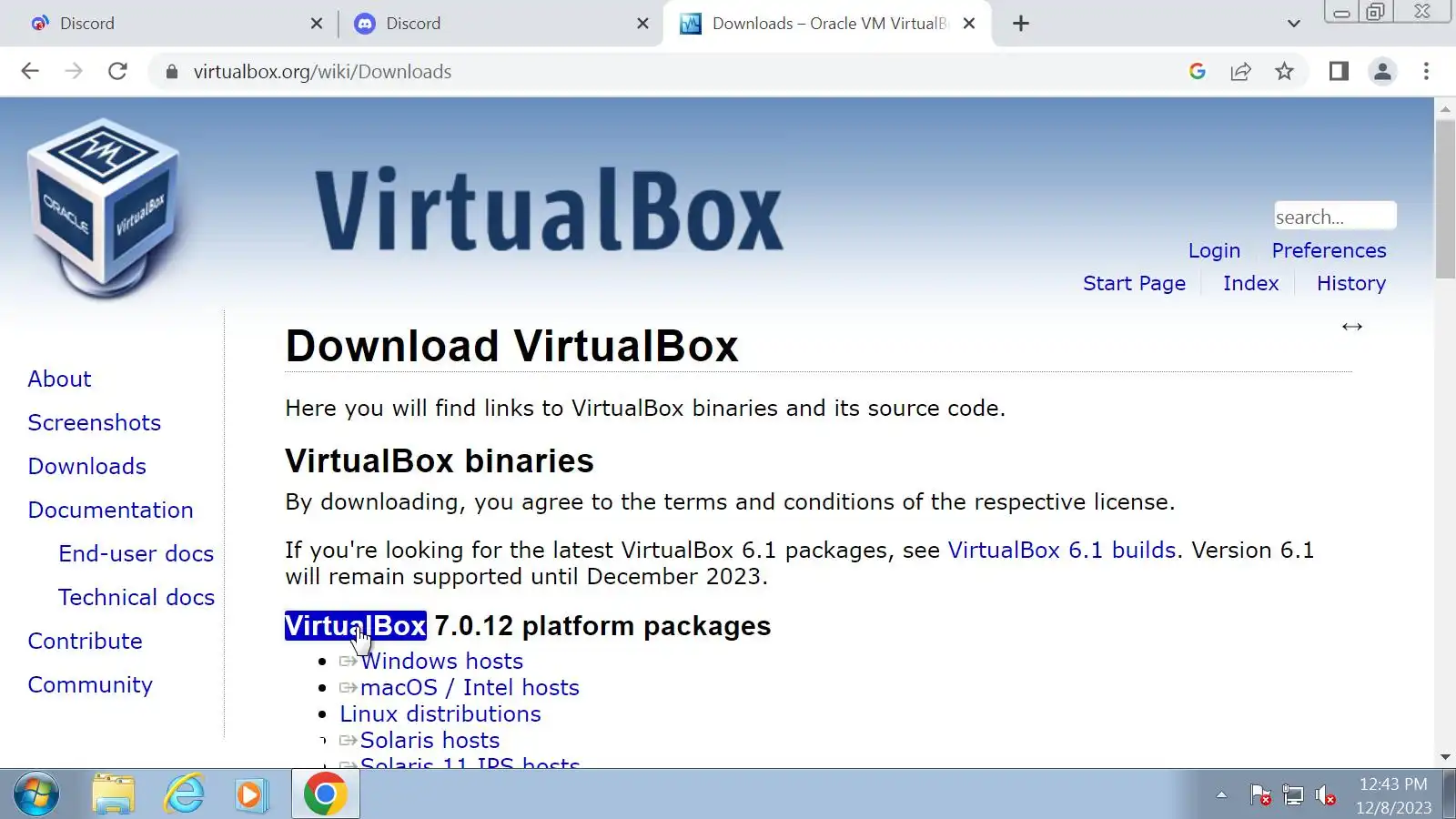Click the scrollbar up arrow

point(1445,108)
